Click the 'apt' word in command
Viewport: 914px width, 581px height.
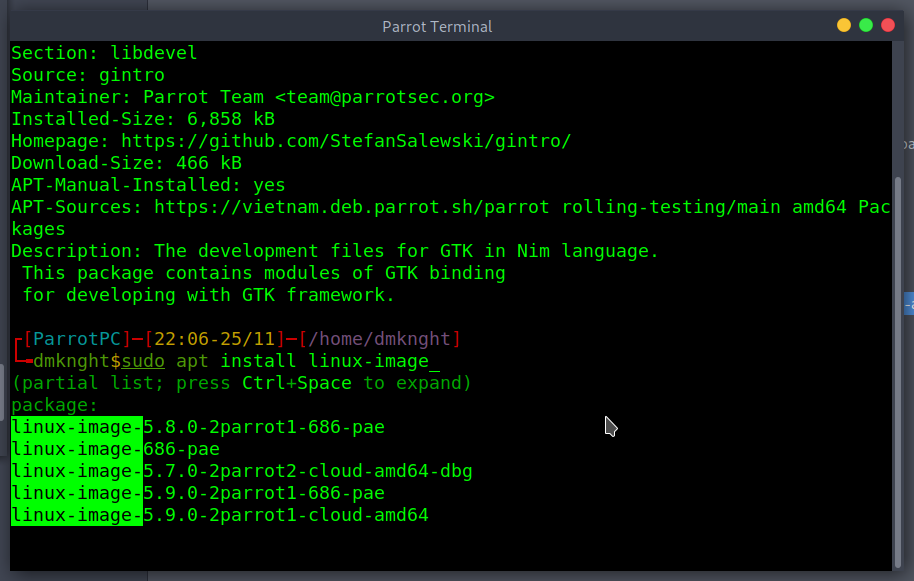tap(192, 361)
